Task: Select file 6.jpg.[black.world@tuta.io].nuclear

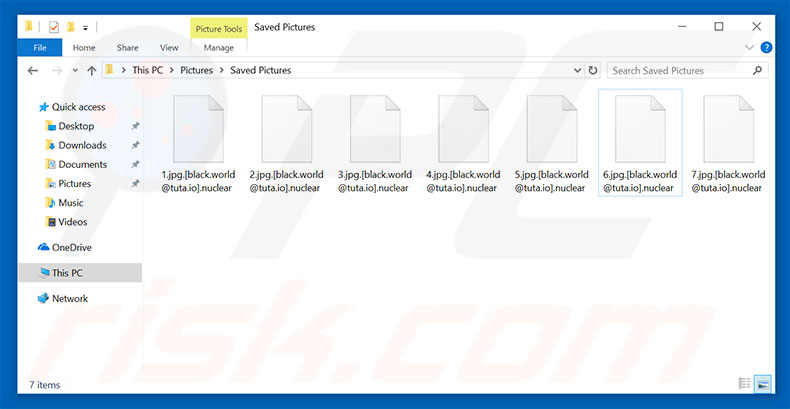Action: click(x=640, y=143)
